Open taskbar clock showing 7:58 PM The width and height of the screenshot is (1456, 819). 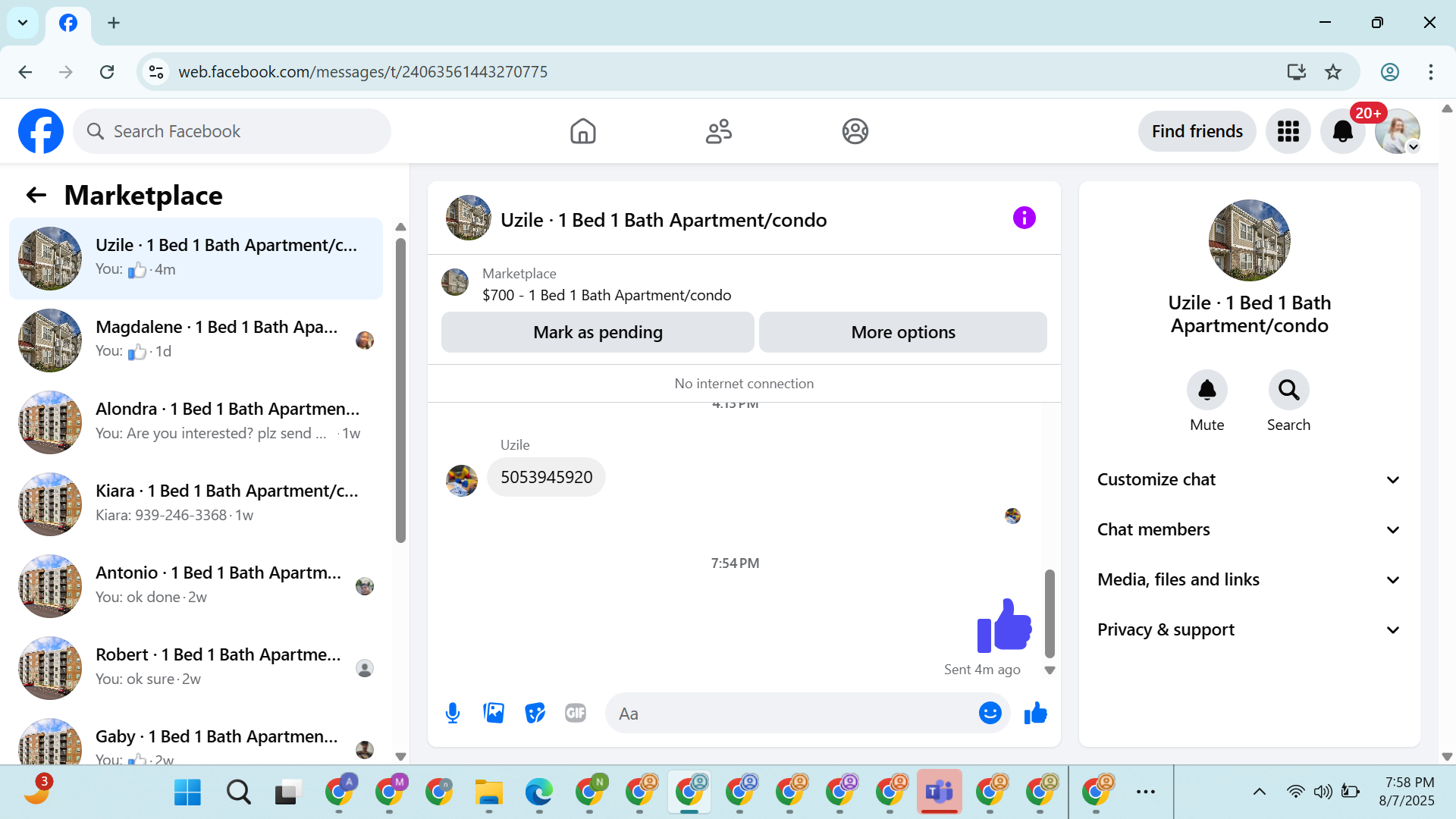point(1408,792)
